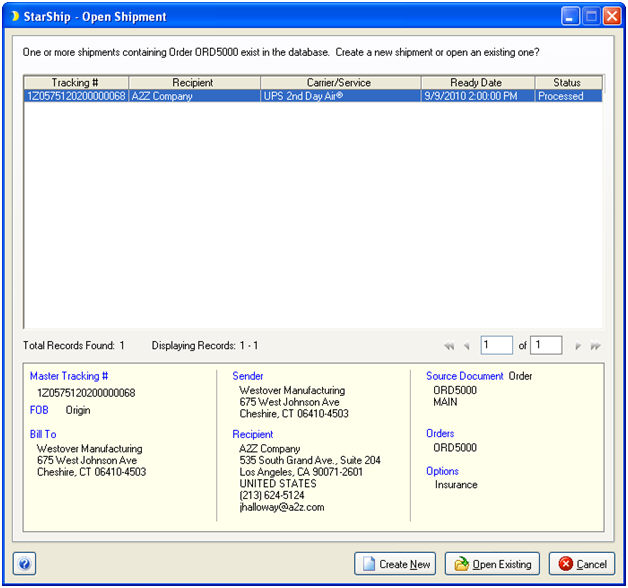Click the Insurance option text
This screenshot has width=628, height=588.
[x=456, y=485]
